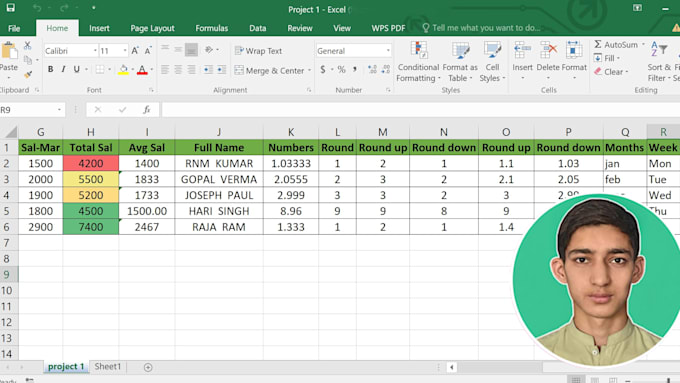Switch to Data tab
The height and width of the screenshot is (383, 680).
(258, 28)
